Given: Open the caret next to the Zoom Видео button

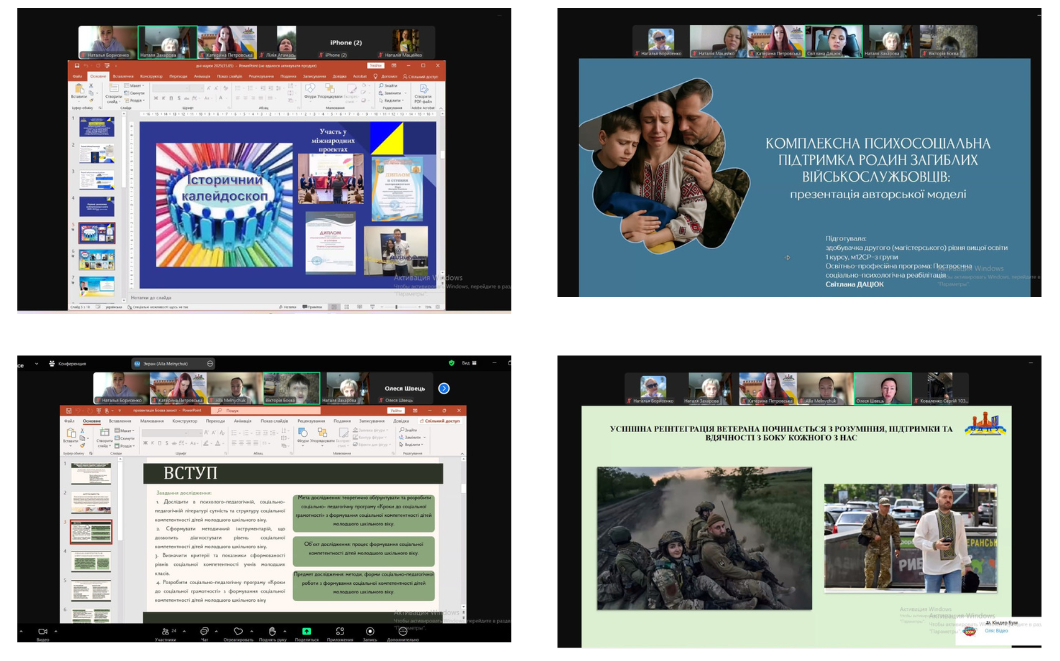Looking at the screenshot, I should pyautogui.click(x=56, y=631).
